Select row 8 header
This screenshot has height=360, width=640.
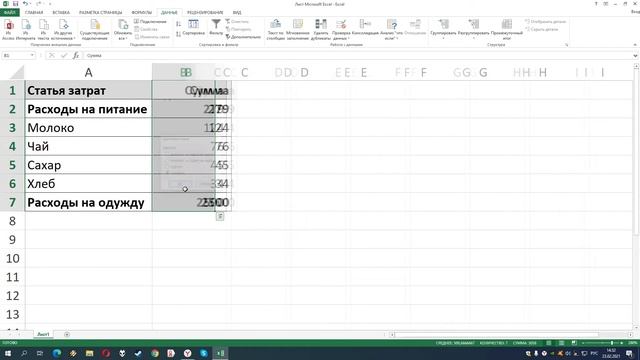pyautogui.click(x=12, y=221)
